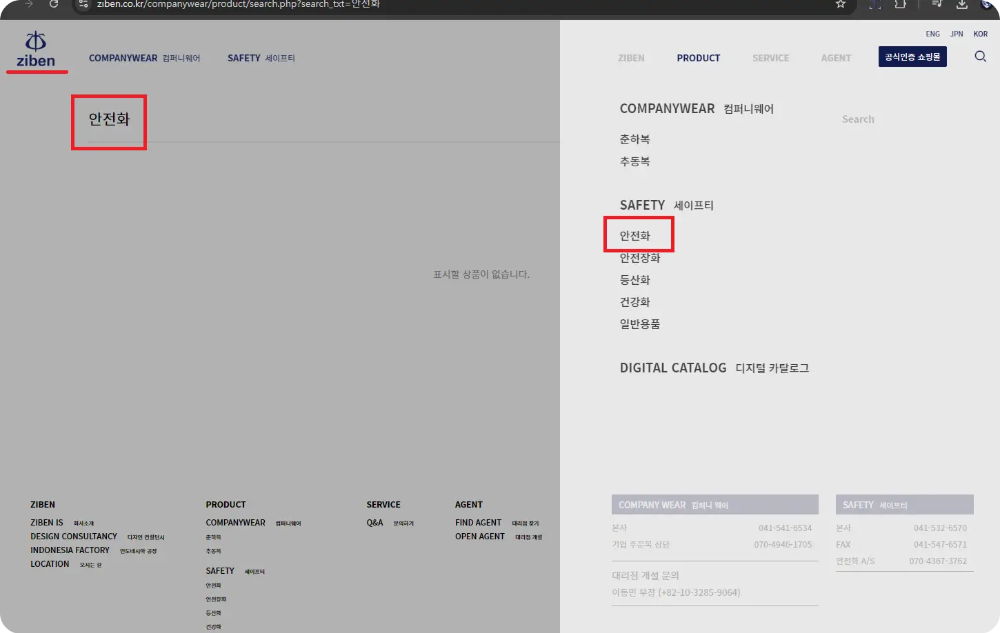This screenshot has height=633, width=1000.
Task: Open the SERVICE menu
Action: click(770, 57)
